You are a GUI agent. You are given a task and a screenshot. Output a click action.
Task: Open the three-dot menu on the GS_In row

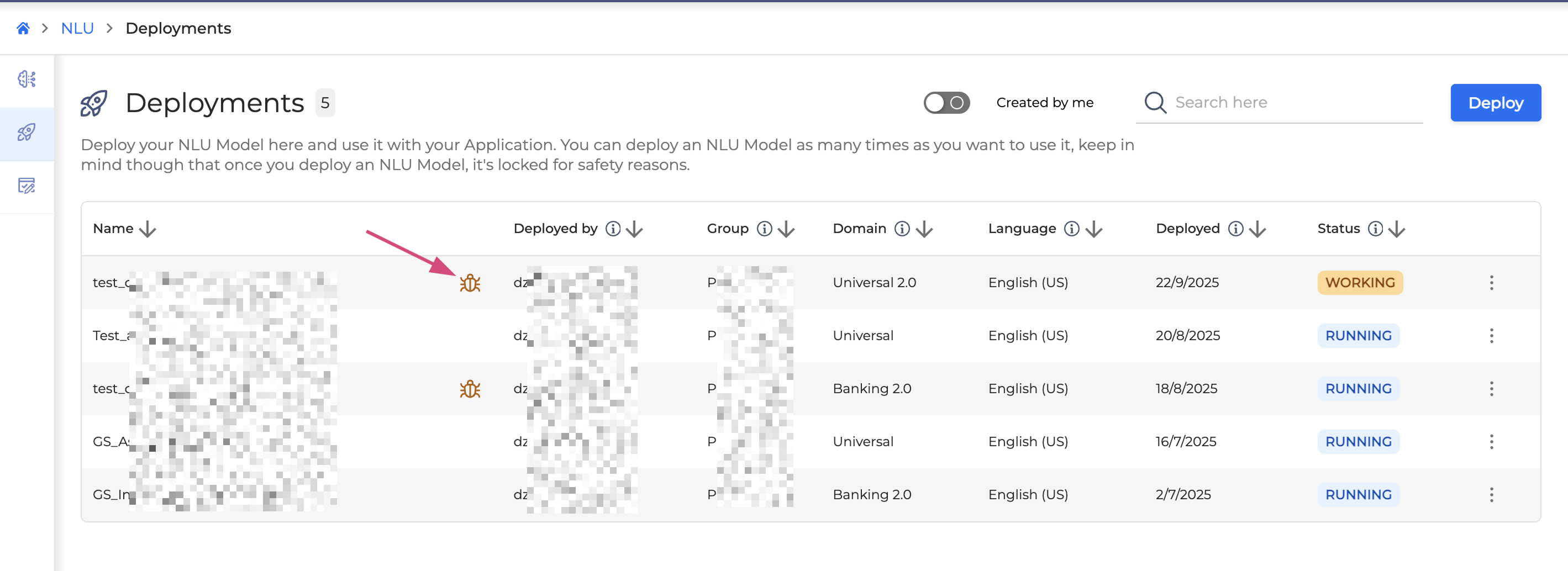click(1491, 494)
